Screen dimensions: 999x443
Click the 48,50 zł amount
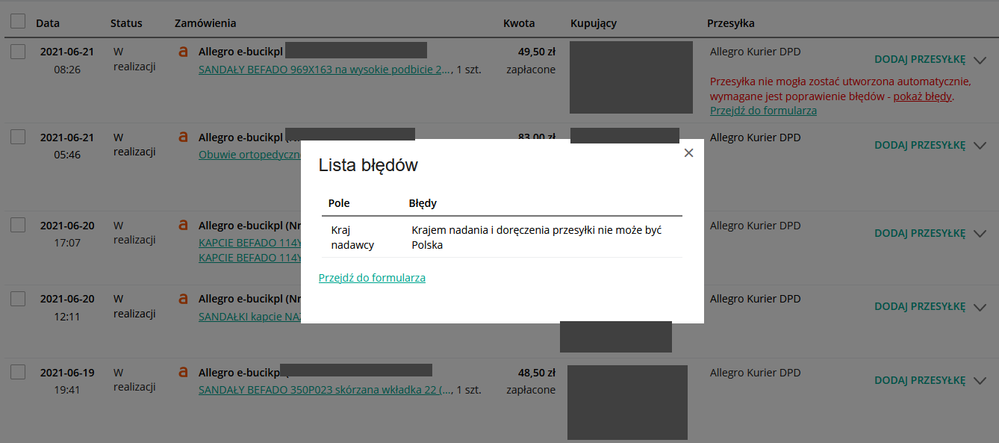coord(536,373)
